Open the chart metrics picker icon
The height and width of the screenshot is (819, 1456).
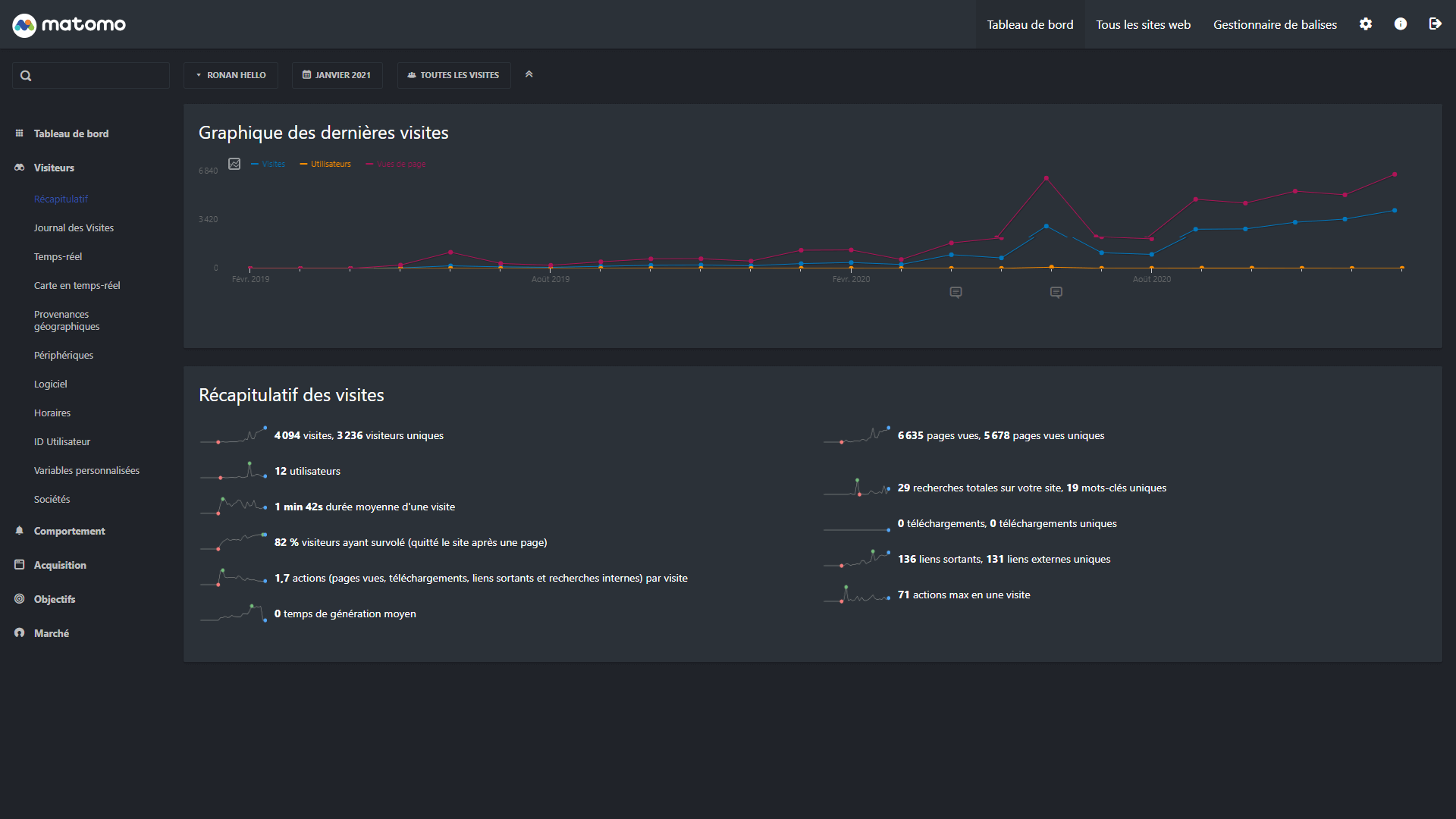click(234, 164)
